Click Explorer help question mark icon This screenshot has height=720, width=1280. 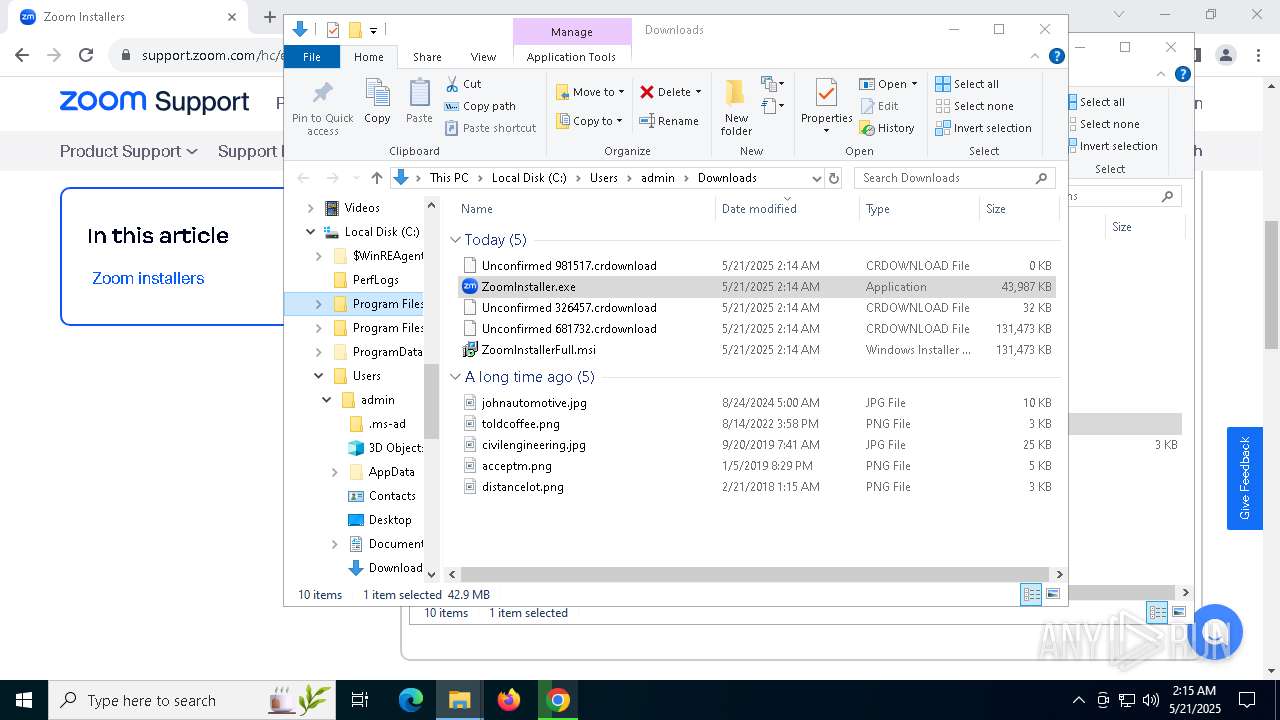click(x=1056, y=57)
